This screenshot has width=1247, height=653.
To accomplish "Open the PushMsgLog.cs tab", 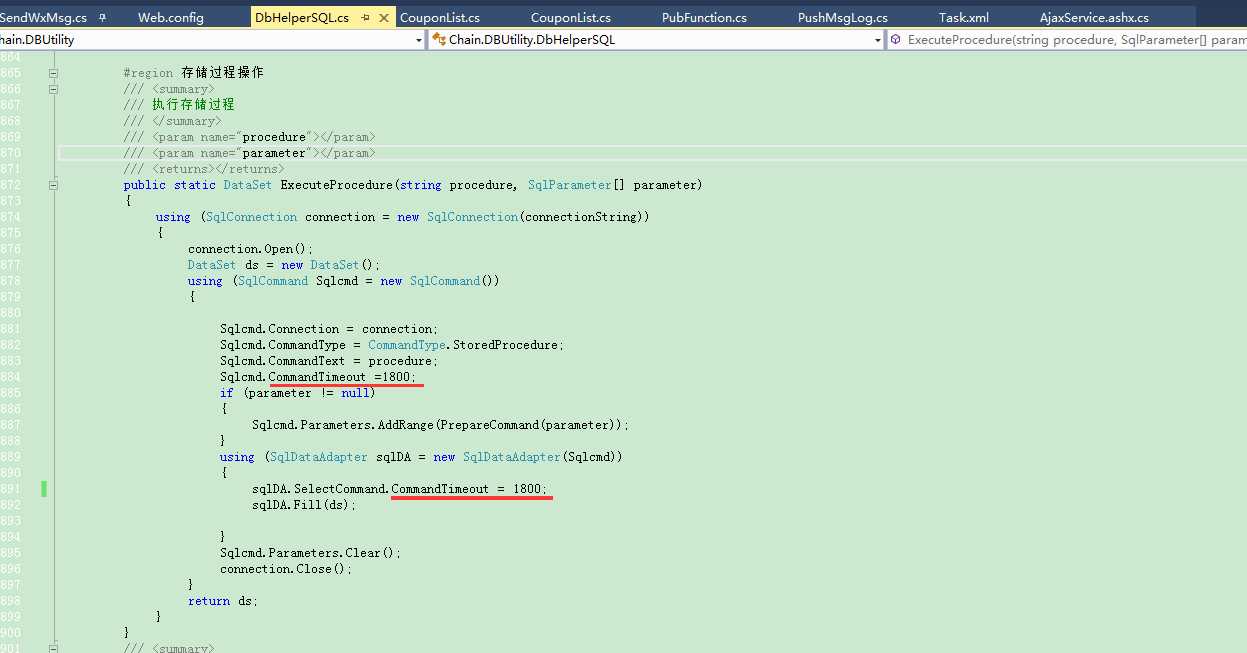I will 842,18.
